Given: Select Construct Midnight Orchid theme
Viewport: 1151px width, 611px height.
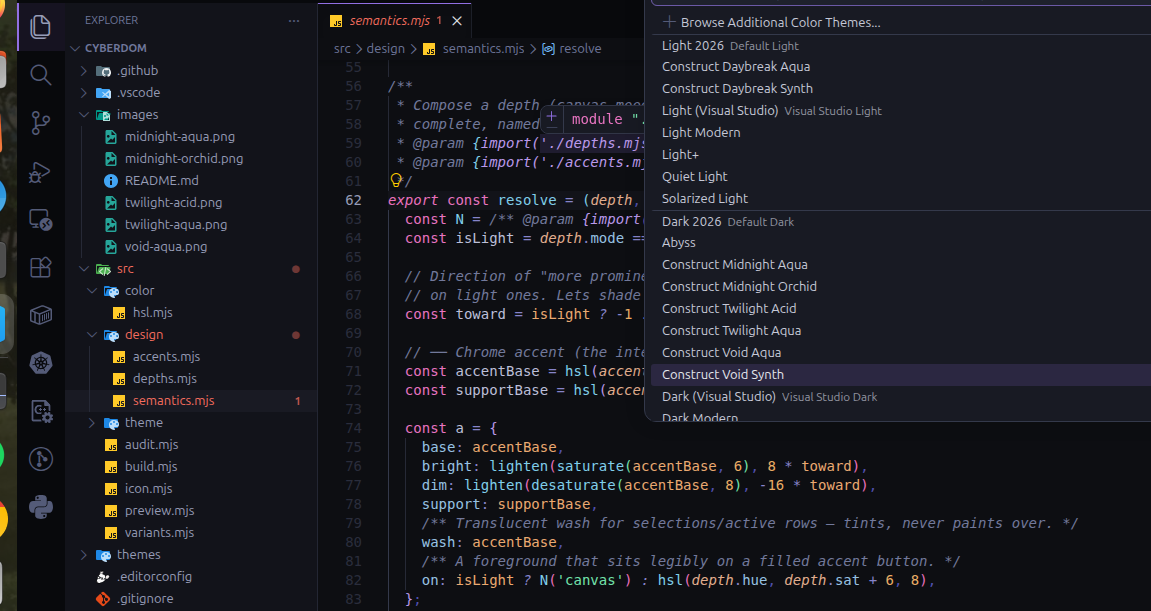Looking at the screenshot, I should click(901, 287).
